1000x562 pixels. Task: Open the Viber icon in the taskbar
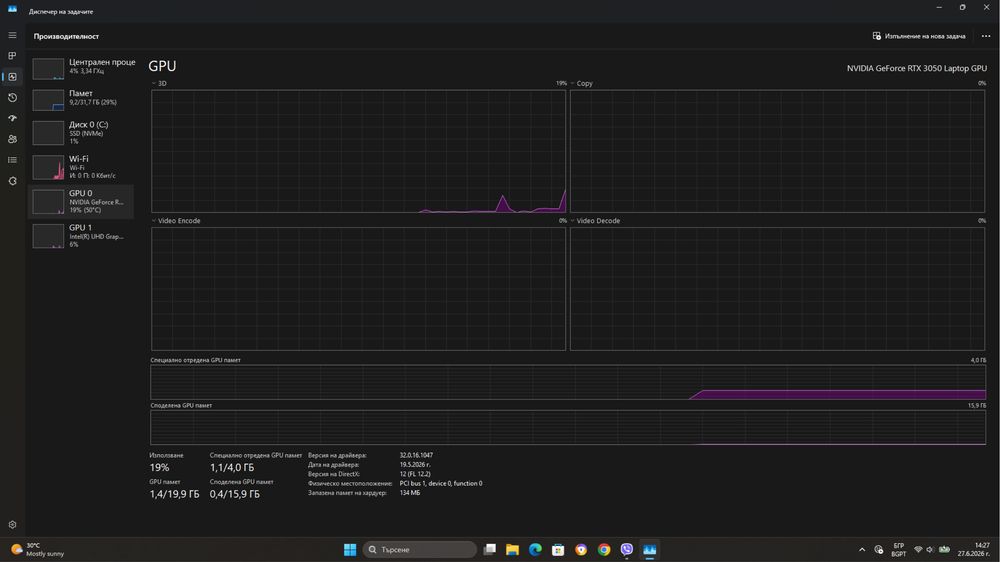(627, 549)
